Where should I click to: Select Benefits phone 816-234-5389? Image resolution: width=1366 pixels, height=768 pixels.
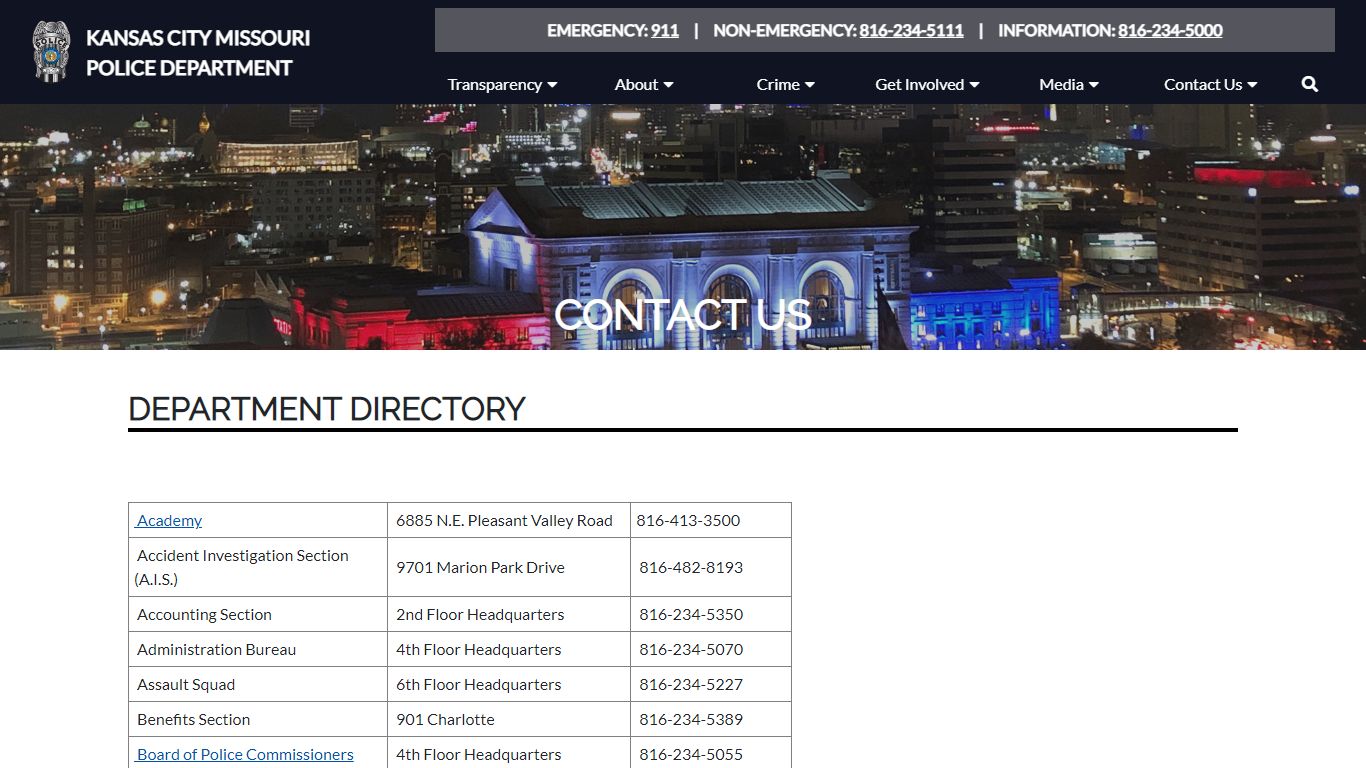tap(691, 719)
